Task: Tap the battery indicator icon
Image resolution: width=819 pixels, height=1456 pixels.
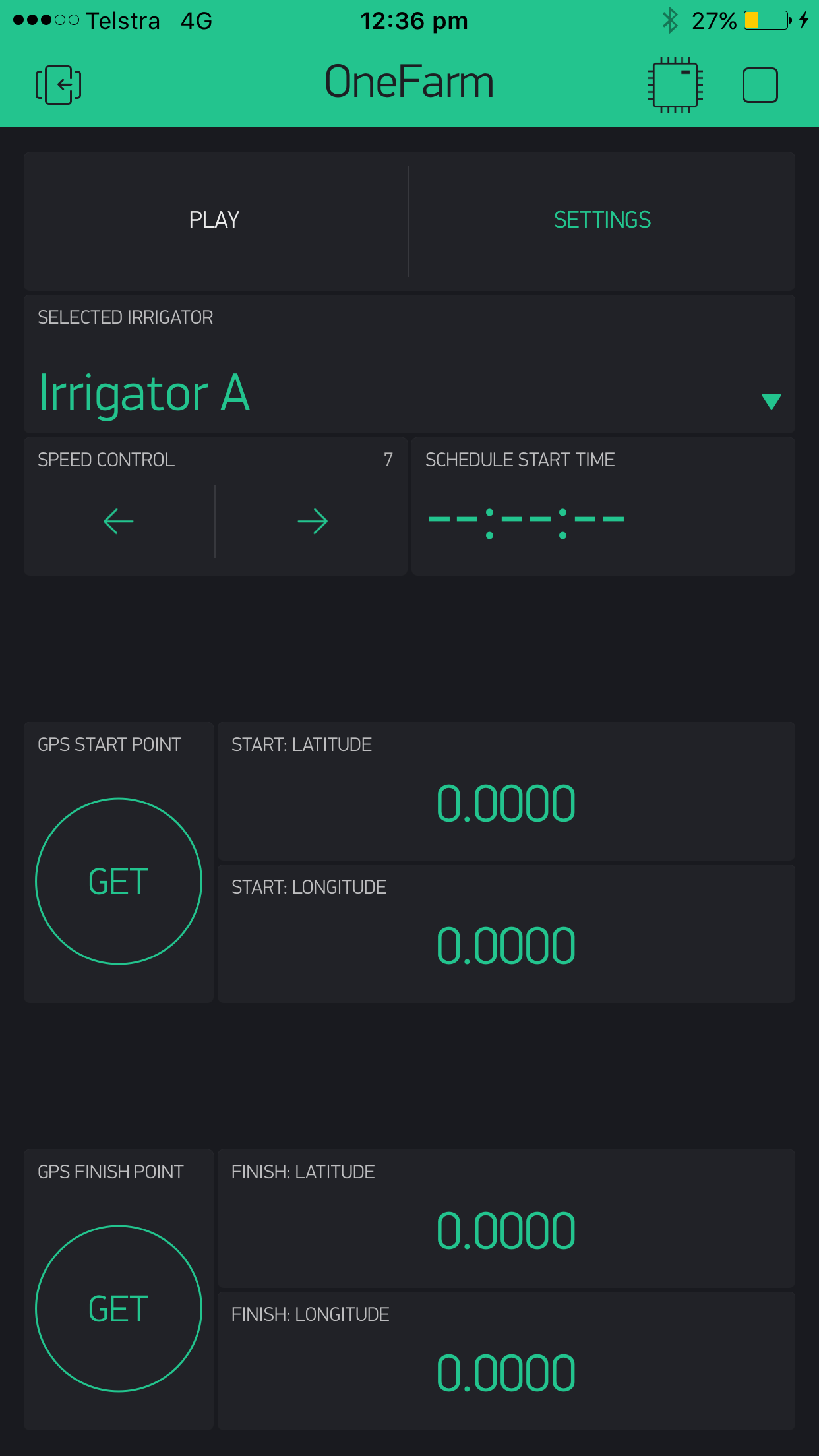Action: pyautogui.click(x=767, y=20)
